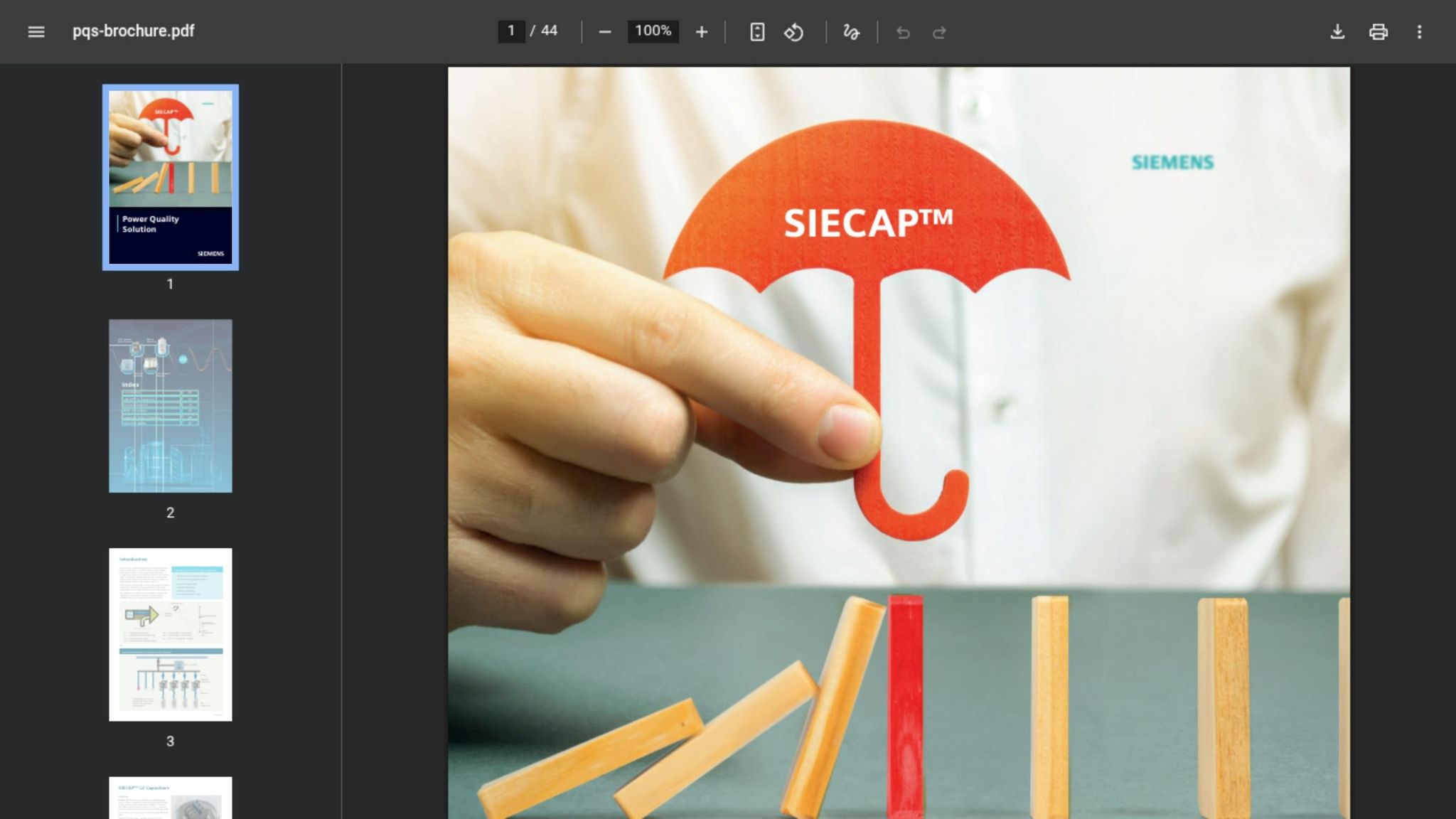1456x819 pixels.
Task: Jump to page 3 thumbnail
Action: (171, 635)
